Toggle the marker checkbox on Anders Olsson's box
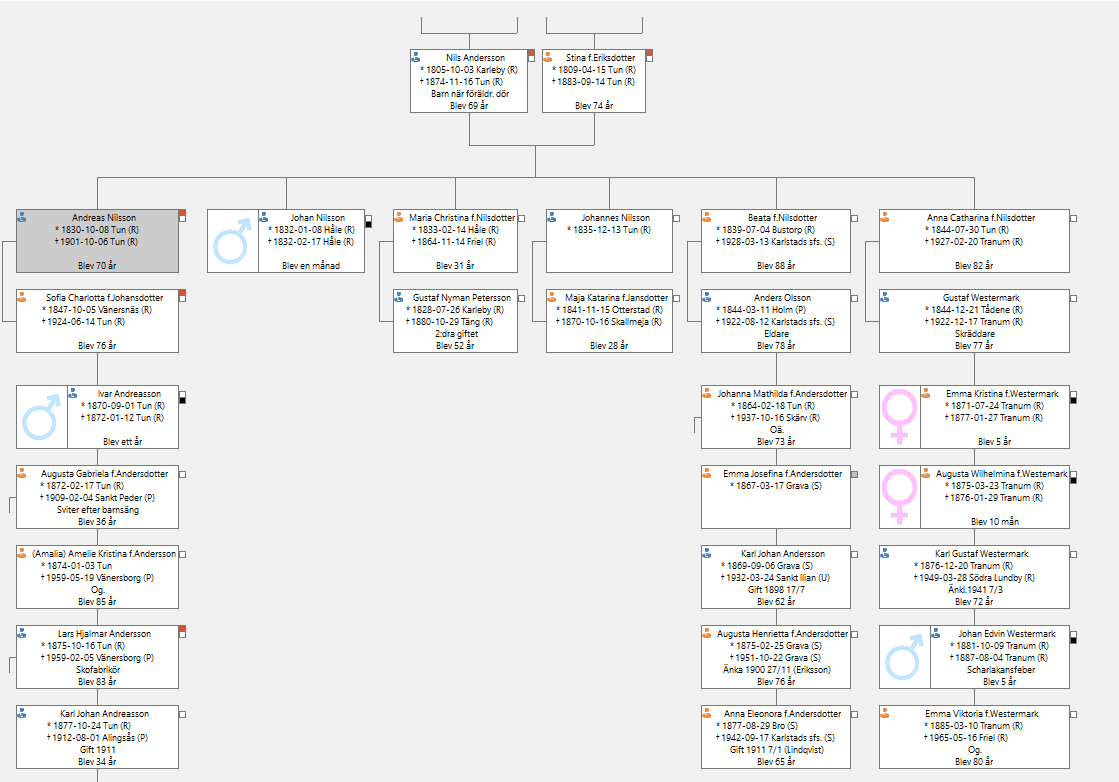Screen dimensions: 1119x782 click(854, 298)
